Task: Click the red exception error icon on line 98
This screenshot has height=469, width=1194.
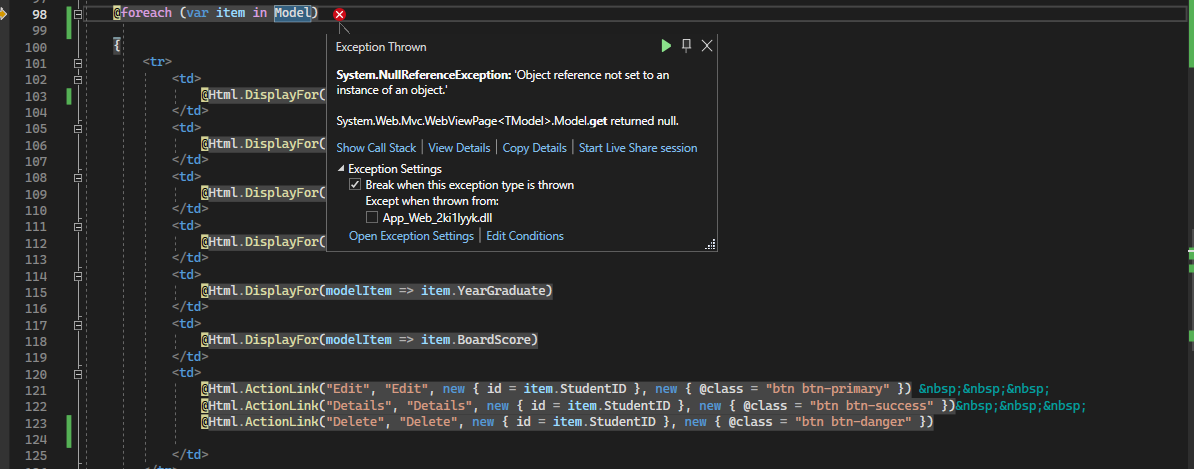Action: tap(340, 14)
